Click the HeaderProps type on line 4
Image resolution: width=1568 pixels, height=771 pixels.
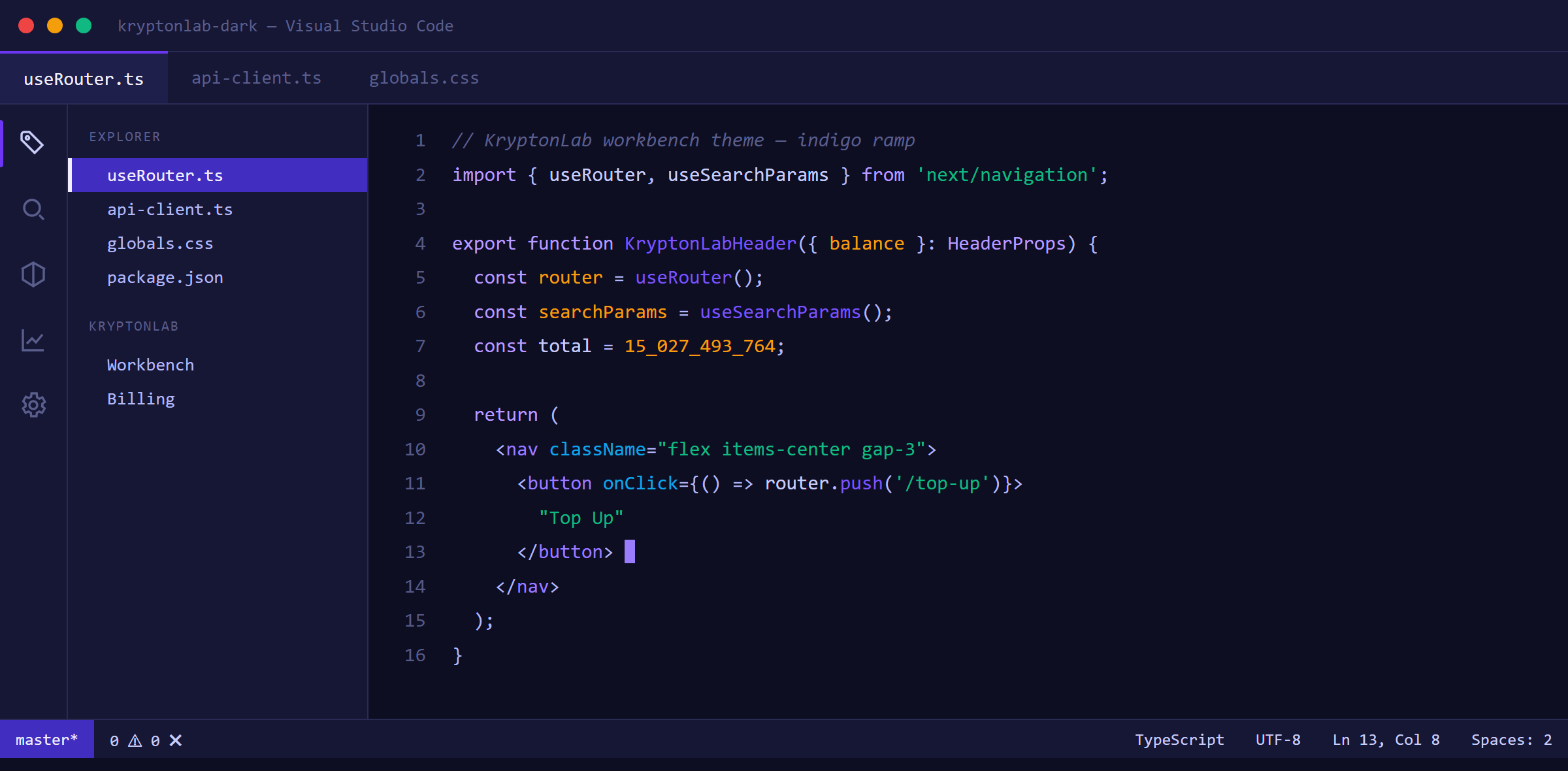tap(1006, 243)
